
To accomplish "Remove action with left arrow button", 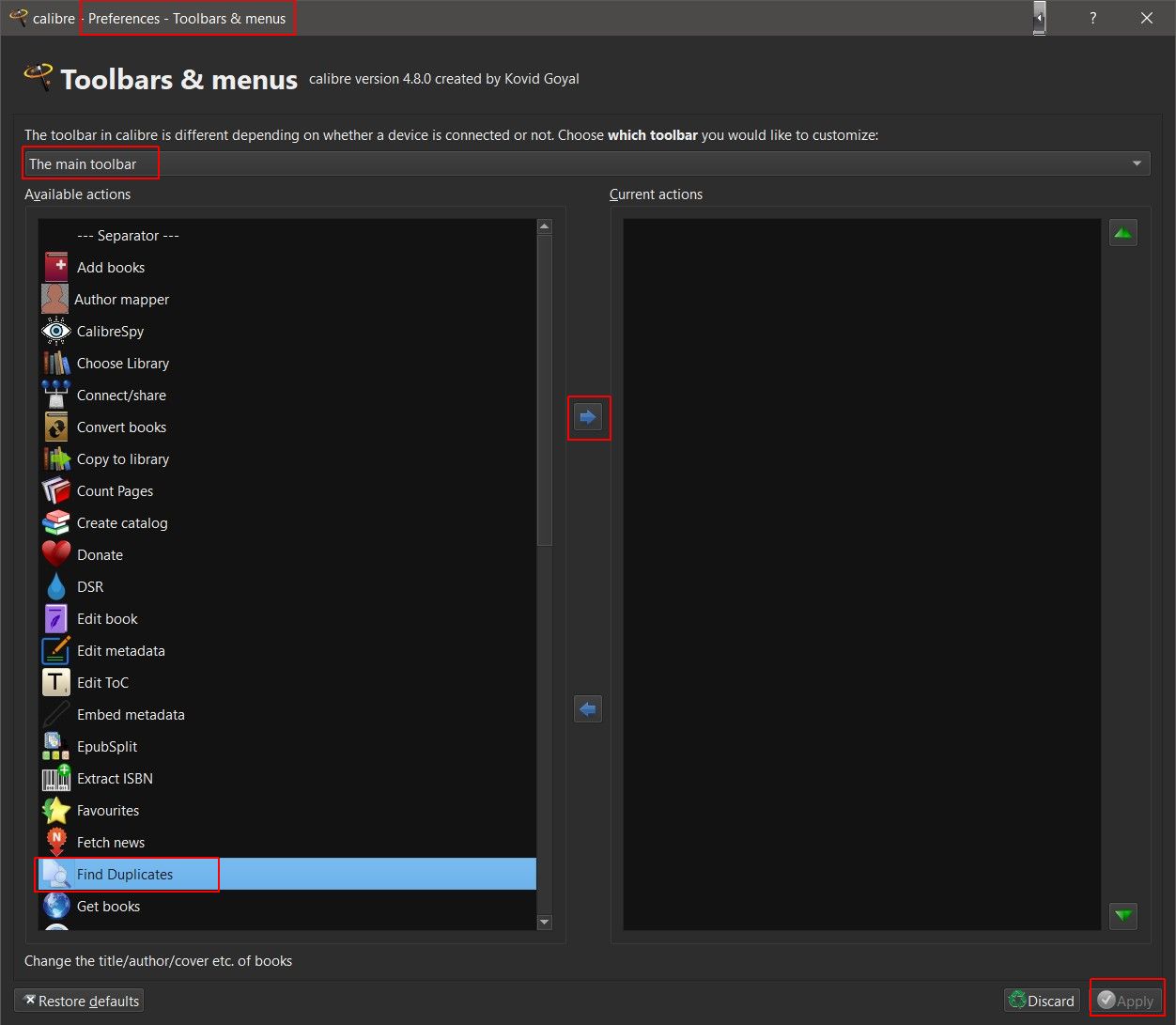I will tap(588, 708).
